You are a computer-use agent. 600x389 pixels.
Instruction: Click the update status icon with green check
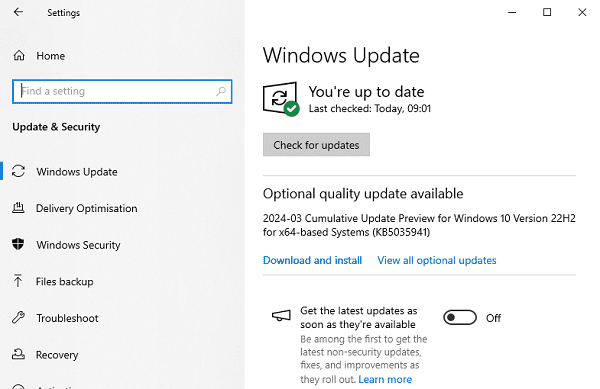tap(281, 99)
